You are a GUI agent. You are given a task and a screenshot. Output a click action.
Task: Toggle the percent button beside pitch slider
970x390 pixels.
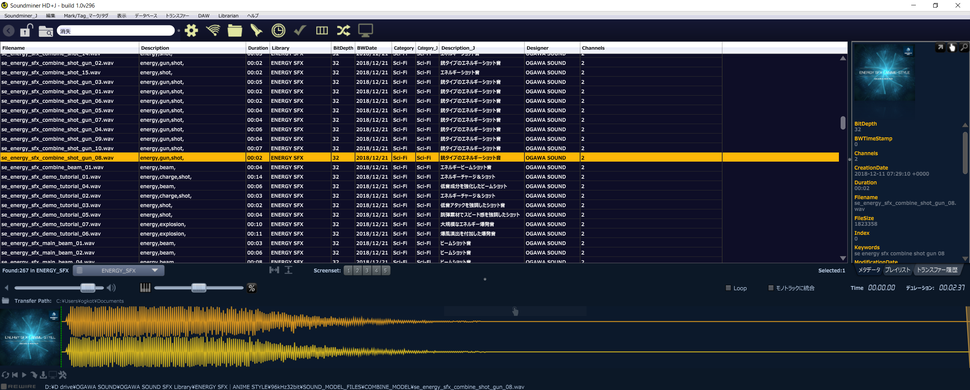pos(252,287)
